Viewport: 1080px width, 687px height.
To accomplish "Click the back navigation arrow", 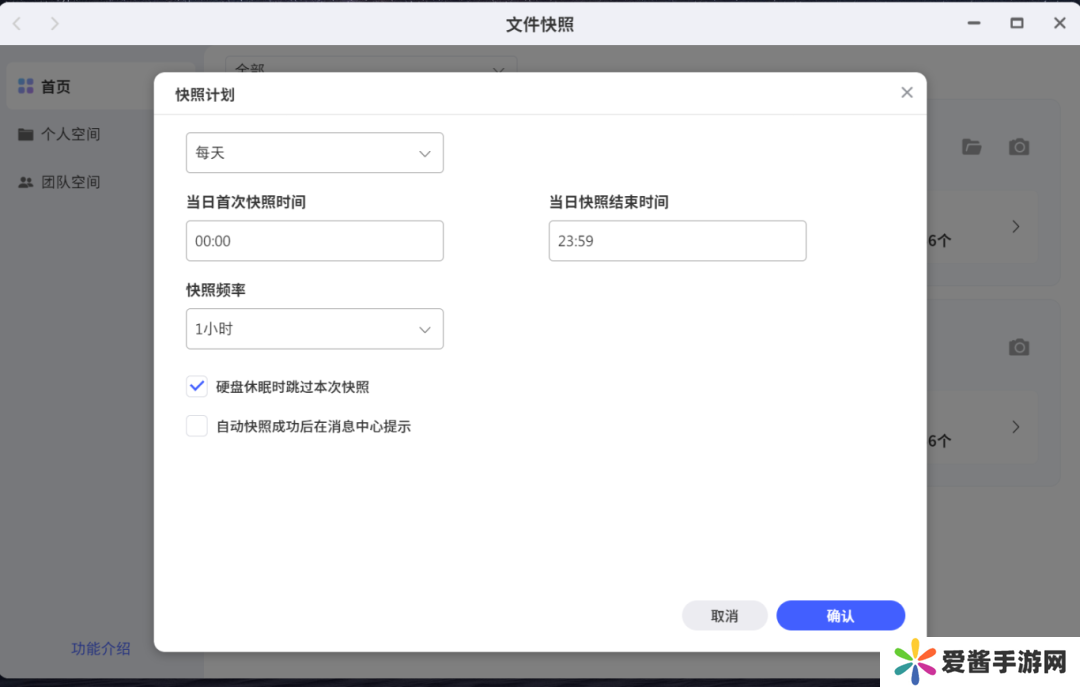I will click(17, 23).
